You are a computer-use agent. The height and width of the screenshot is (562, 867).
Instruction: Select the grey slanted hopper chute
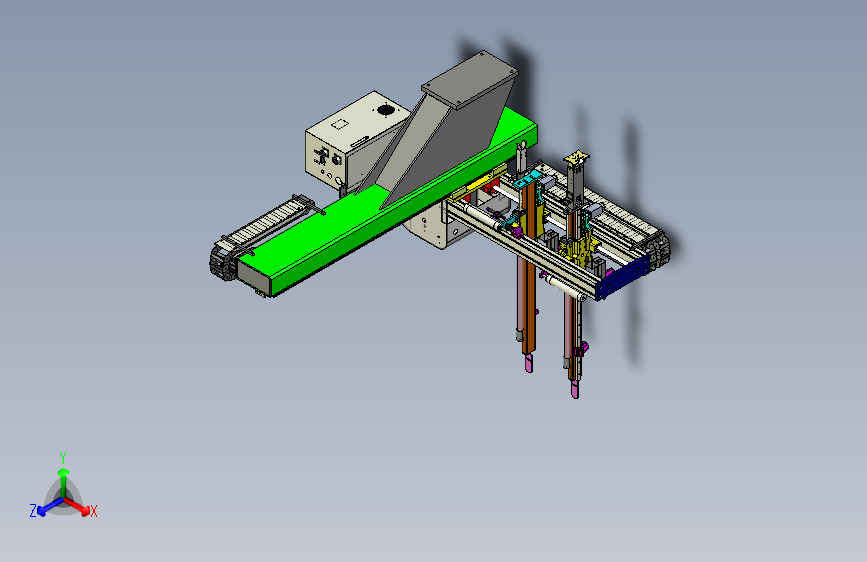[442, 147]
